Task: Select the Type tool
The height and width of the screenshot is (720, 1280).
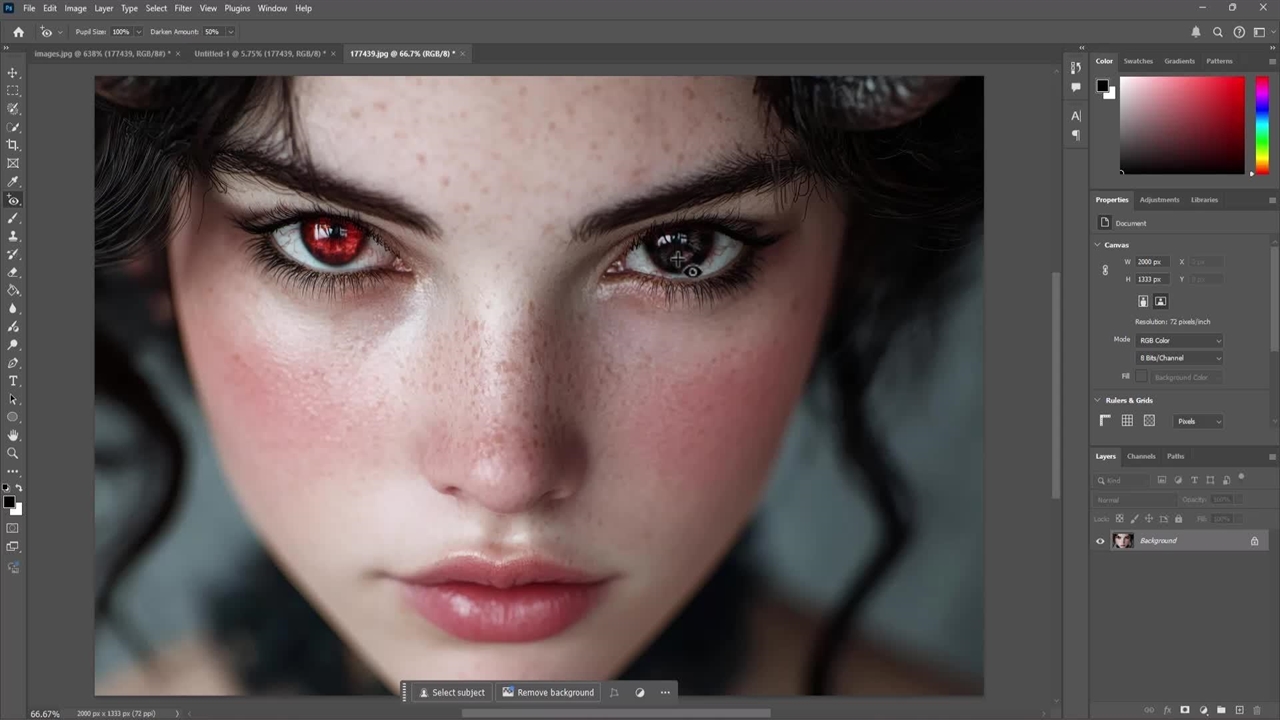Action: 13,381
